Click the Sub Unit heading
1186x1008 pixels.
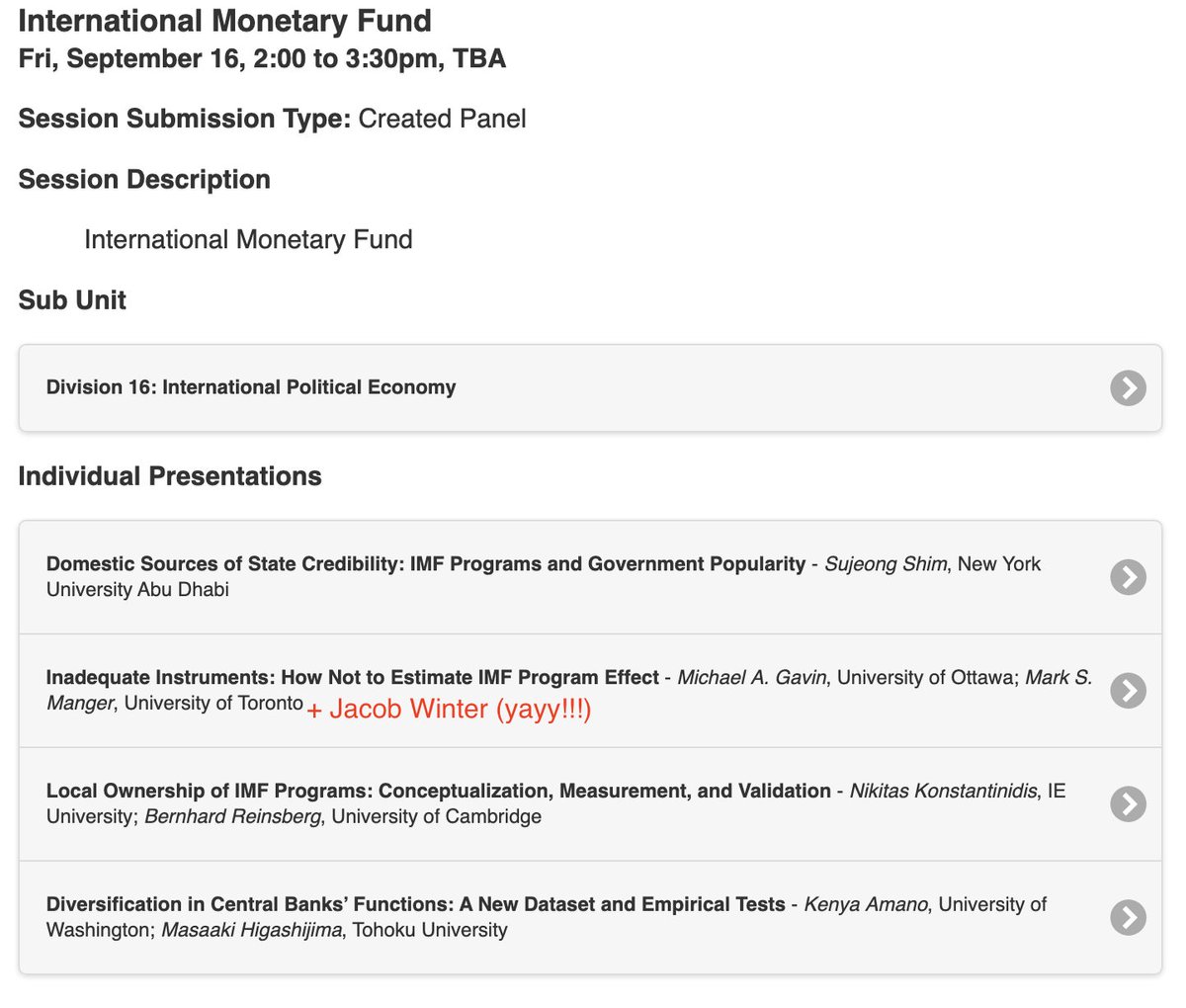(72, 300)
